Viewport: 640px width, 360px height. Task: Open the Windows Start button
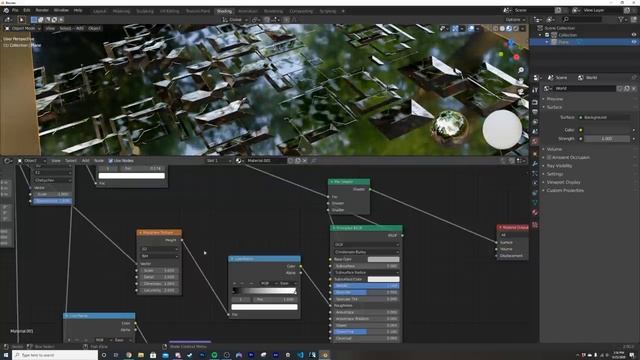coord(6,355)
